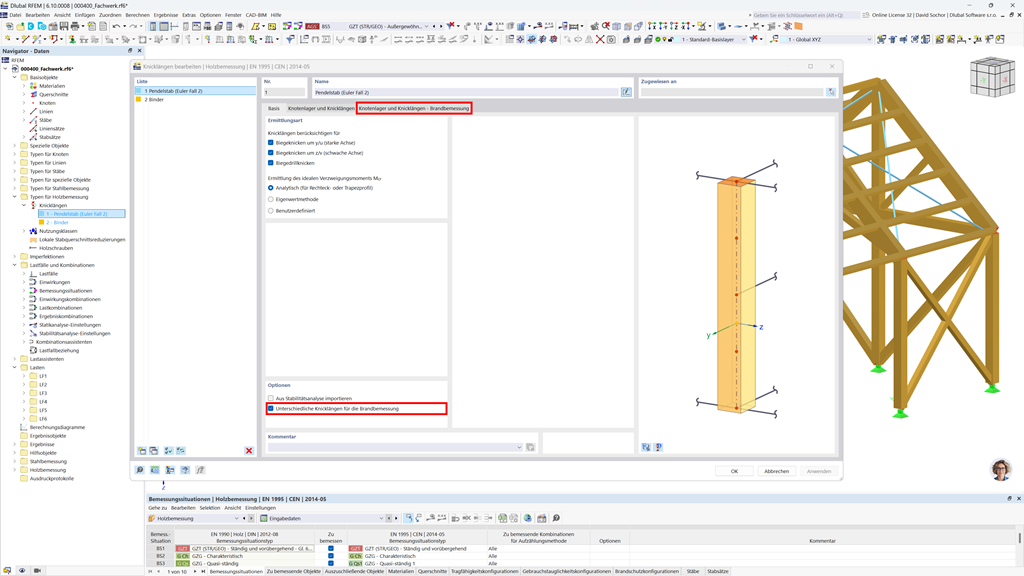Click the globe icon in the Bemessungssituationen toolbar
Image resolution: width=1024 pixels, height=576 pixels.
click(x=528, y=518)
